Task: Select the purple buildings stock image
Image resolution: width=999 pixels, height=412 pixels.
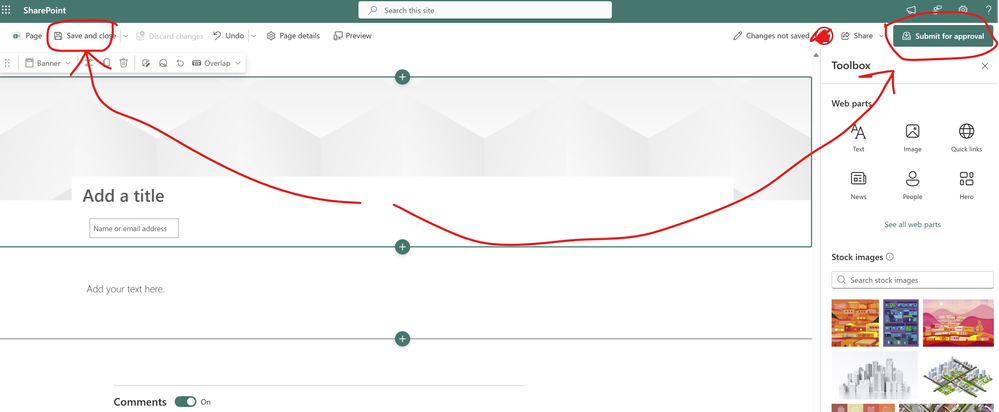Action: click(x=901, y=323)
